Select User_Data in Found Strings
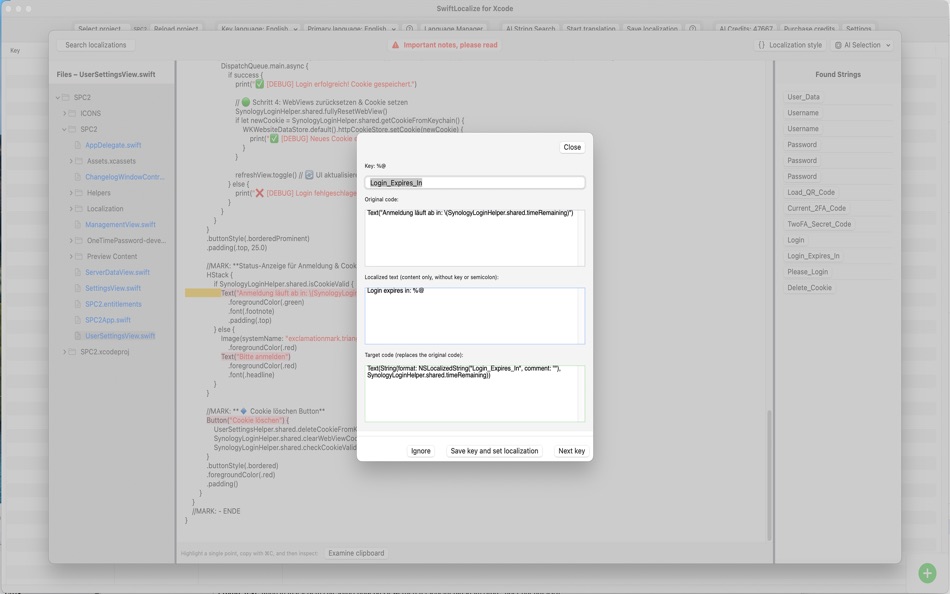This screenshot has height=594, width=950. tap(803, 97)
